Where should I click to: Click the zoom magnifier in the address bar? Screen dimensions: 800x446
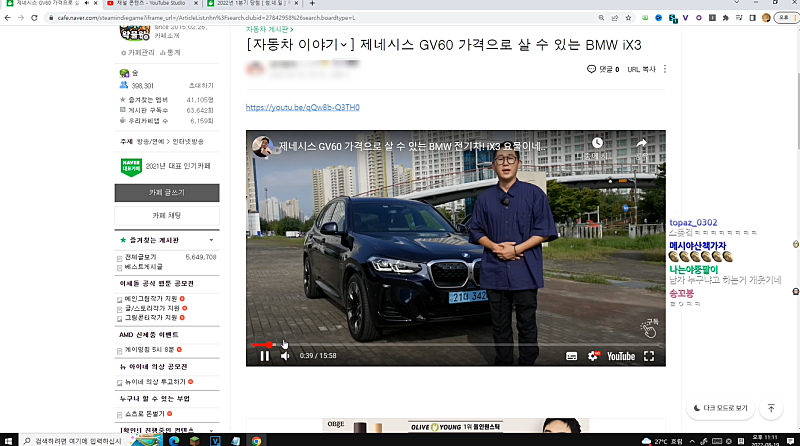601,18
